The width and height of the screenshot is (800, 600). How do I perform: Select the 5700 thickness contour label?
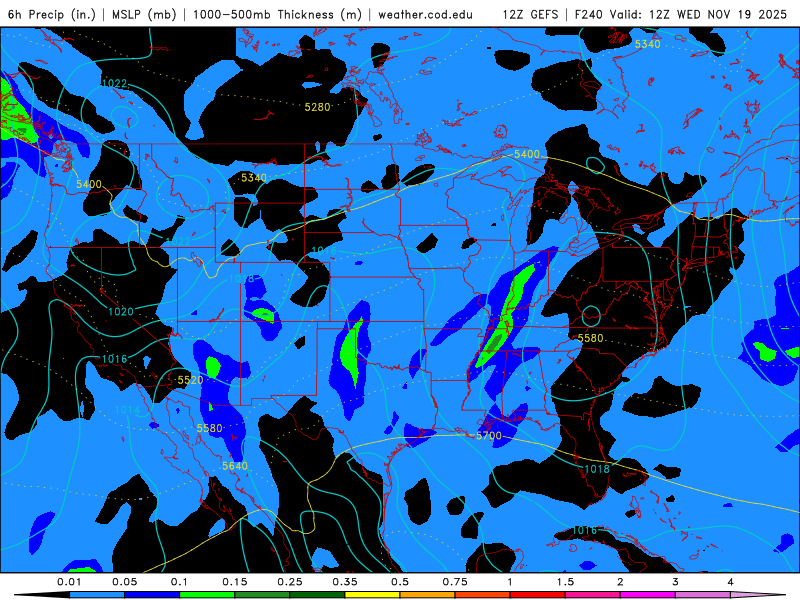(x=489, y=436)
